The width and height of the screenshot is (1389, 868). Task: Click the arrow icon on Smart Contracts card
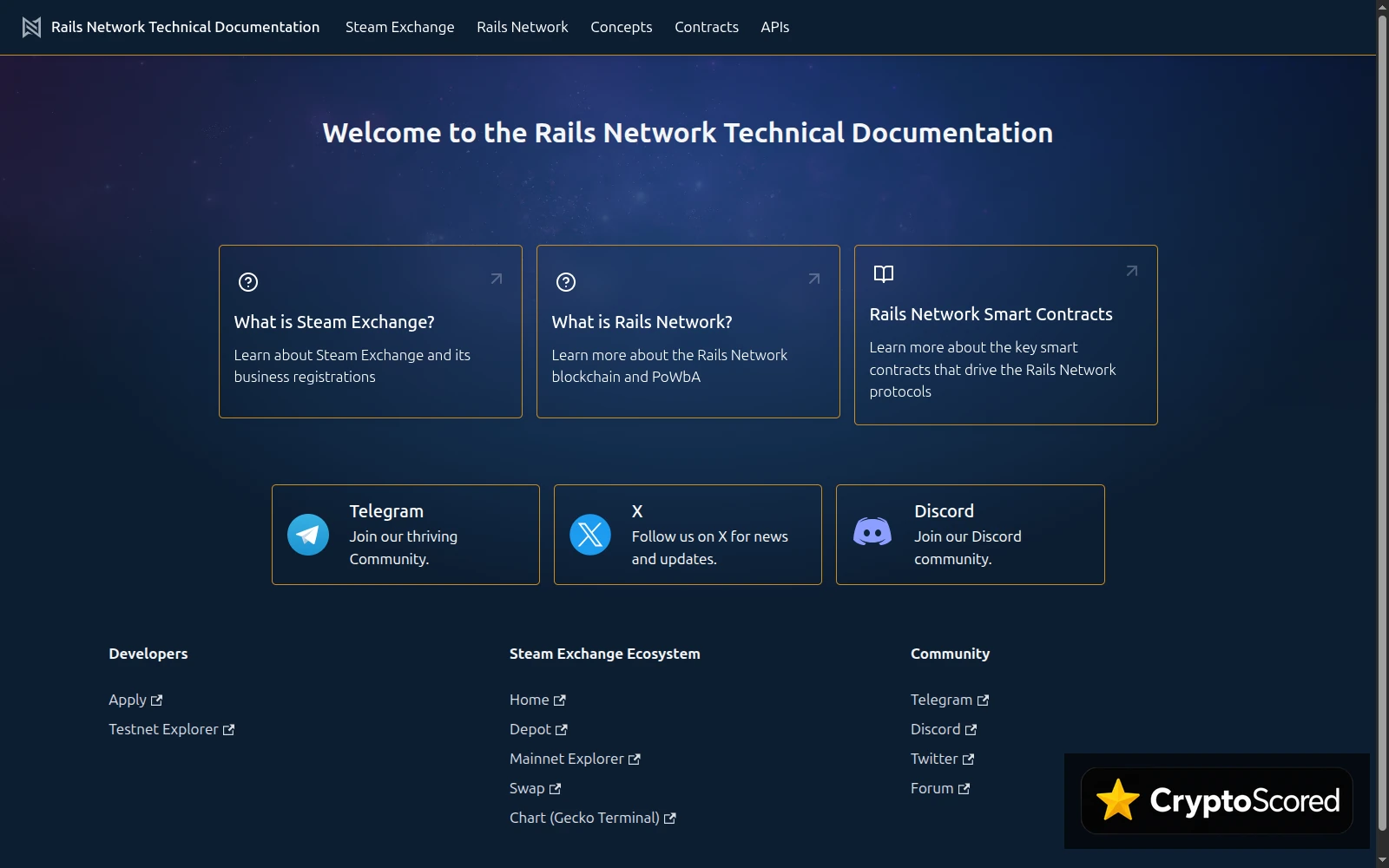pyautogui.click(x=1132, y=271)
